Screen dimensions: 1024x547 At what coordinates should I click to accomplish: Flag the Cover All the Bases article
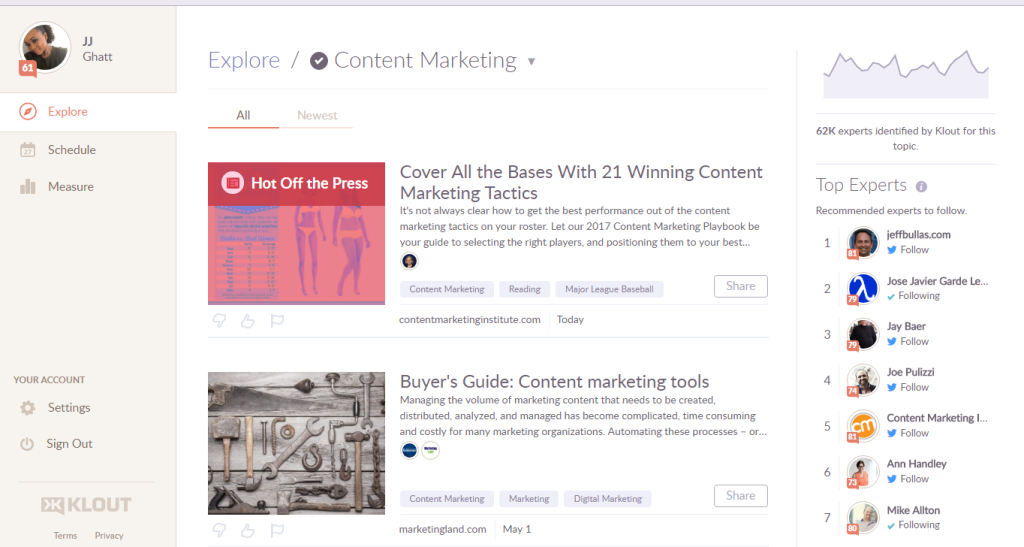coord(277,320)
